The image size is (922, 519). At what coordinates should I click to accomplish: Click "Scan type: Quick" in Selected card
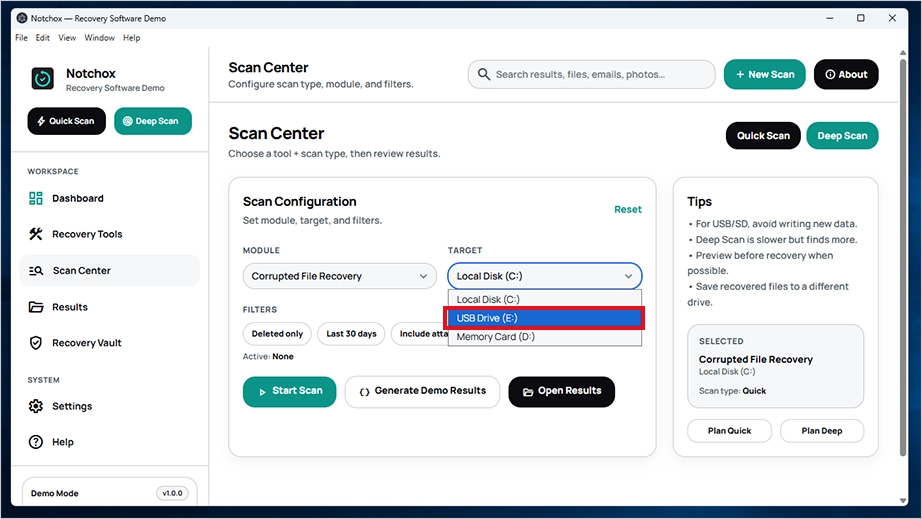[x=732, y=391]
